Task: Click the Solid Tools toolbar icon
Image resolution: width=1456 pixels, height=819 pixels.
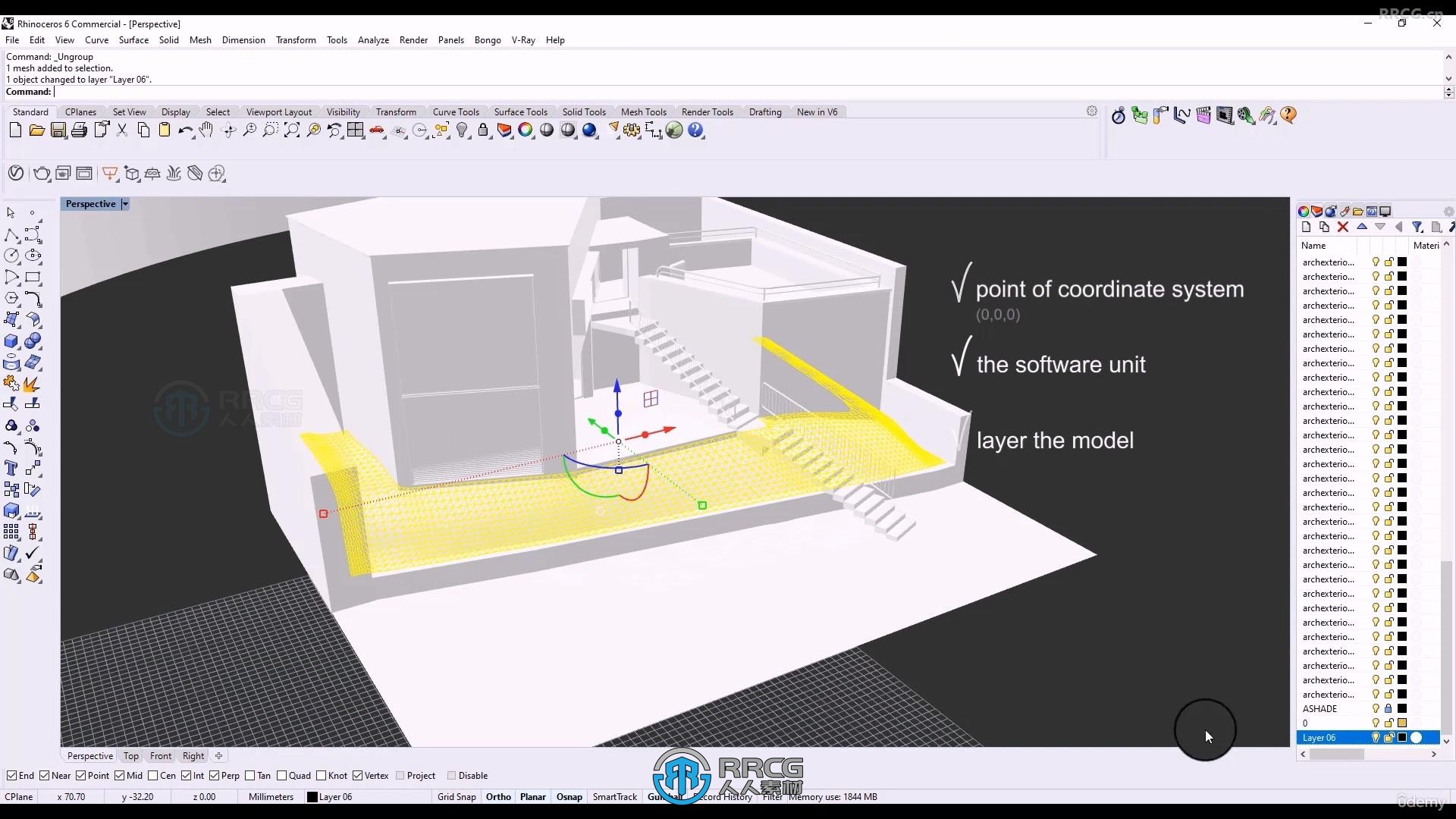Action: [x=583, y=112]
